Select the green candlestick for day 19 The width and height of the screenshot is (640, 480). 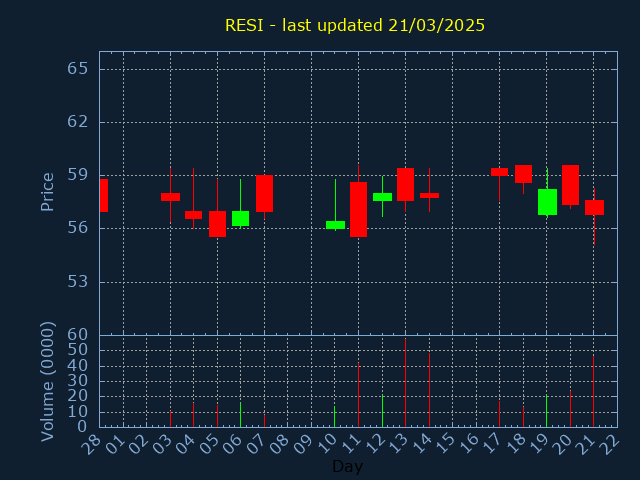point(547,202)
